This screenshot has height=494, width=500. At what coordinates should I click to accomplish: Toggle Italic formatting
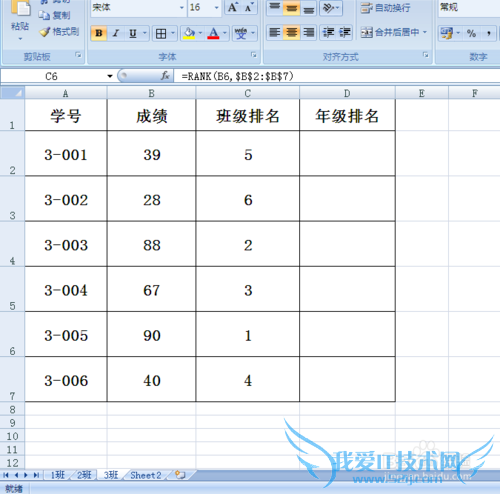click(115, 33)
